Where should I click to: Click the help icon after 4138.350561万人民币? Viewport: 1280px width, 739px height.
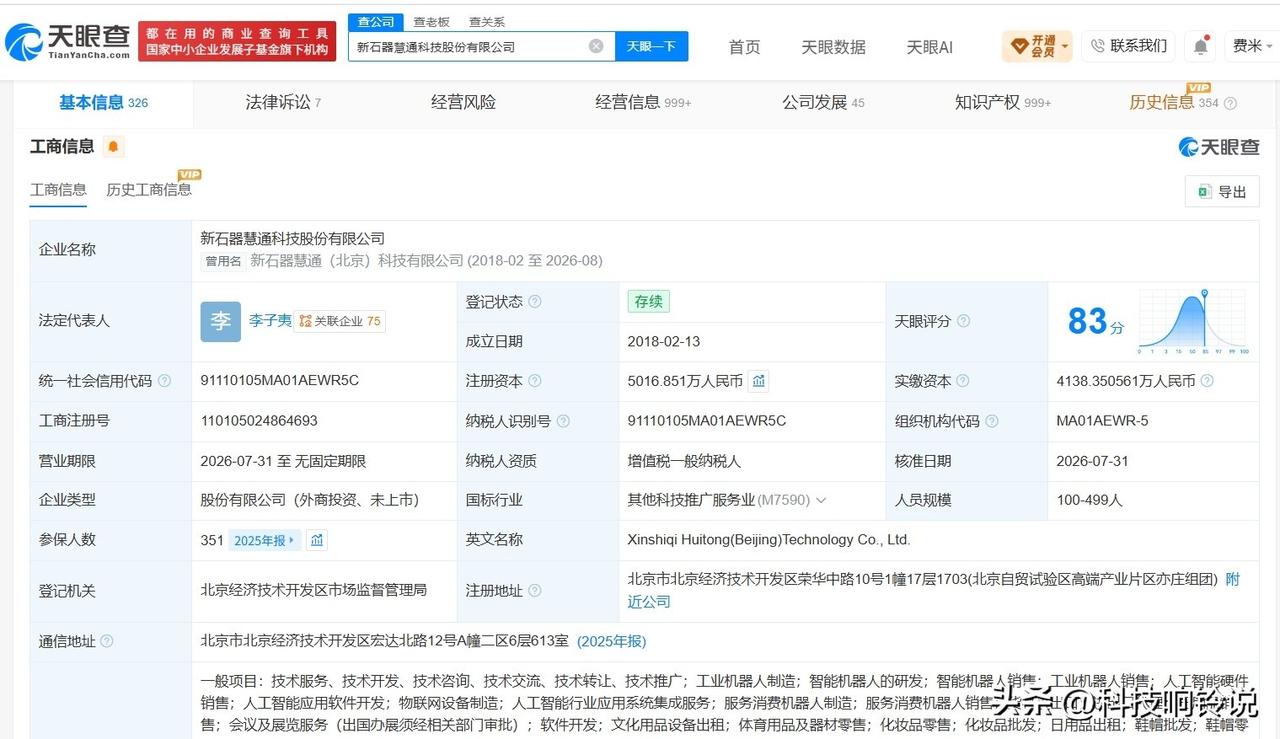click(x=1207, y=381)
